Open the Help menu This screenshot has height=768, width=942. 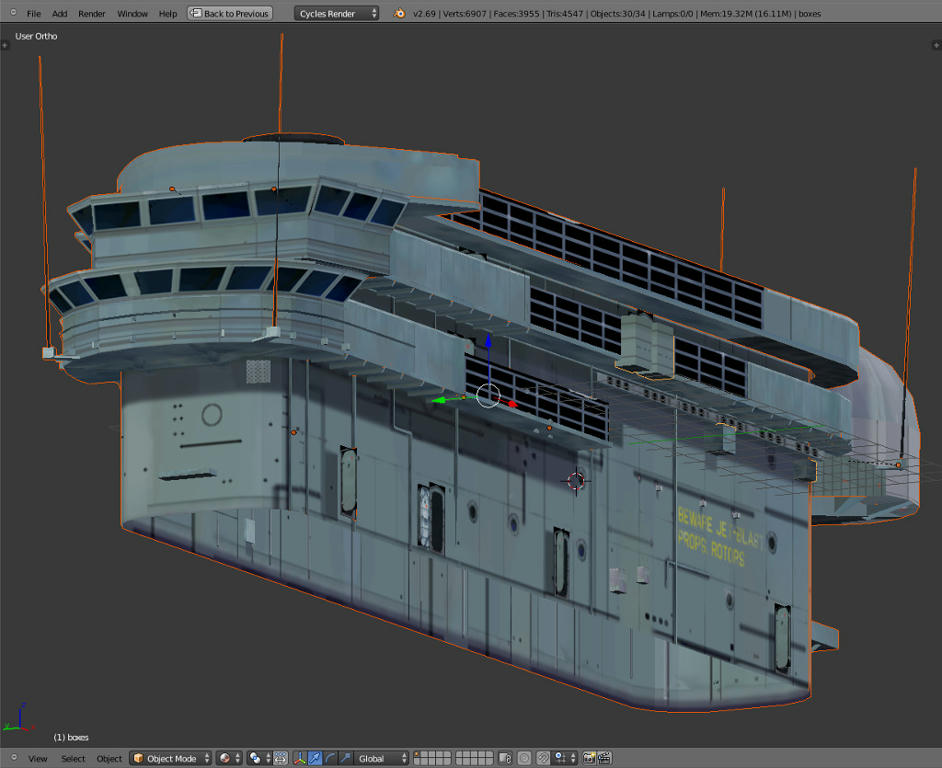(168, 14)
